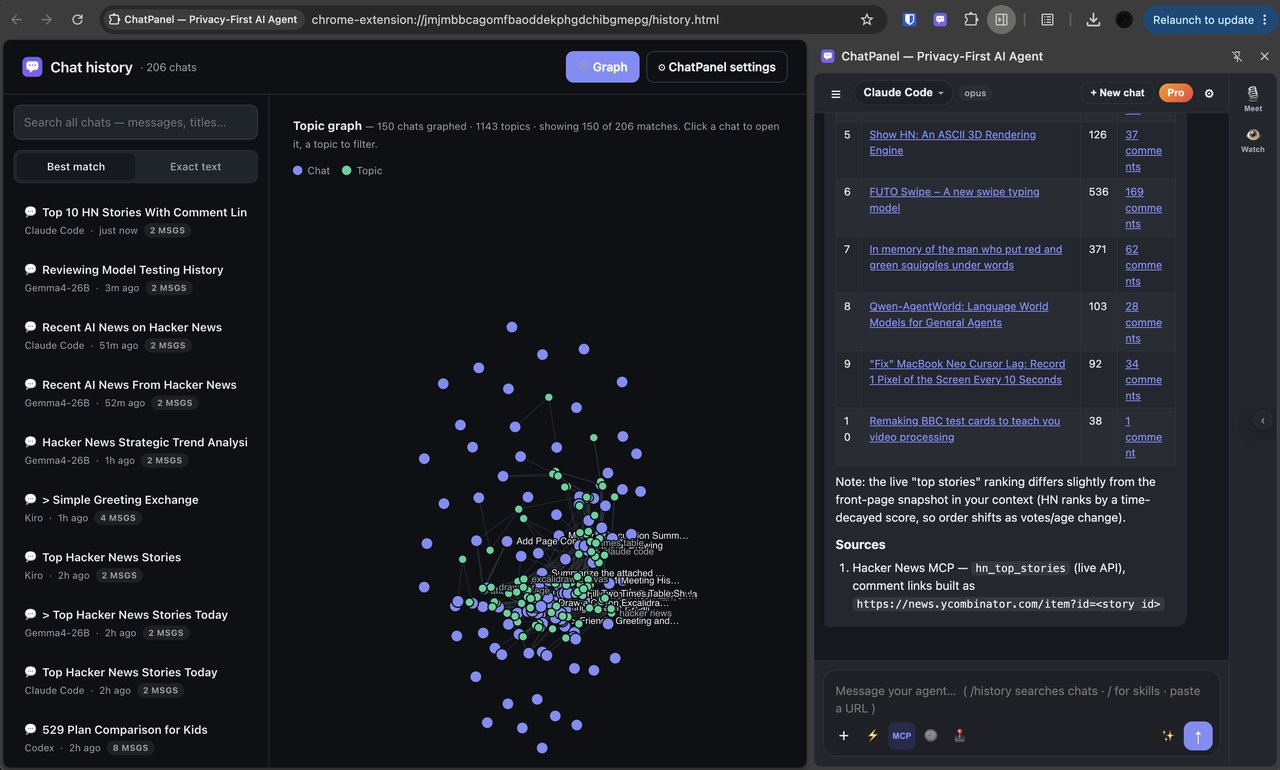Open the Top Hacker News Stories chat by Kiro
This screenshot has width=1280, height=770.
136,566
